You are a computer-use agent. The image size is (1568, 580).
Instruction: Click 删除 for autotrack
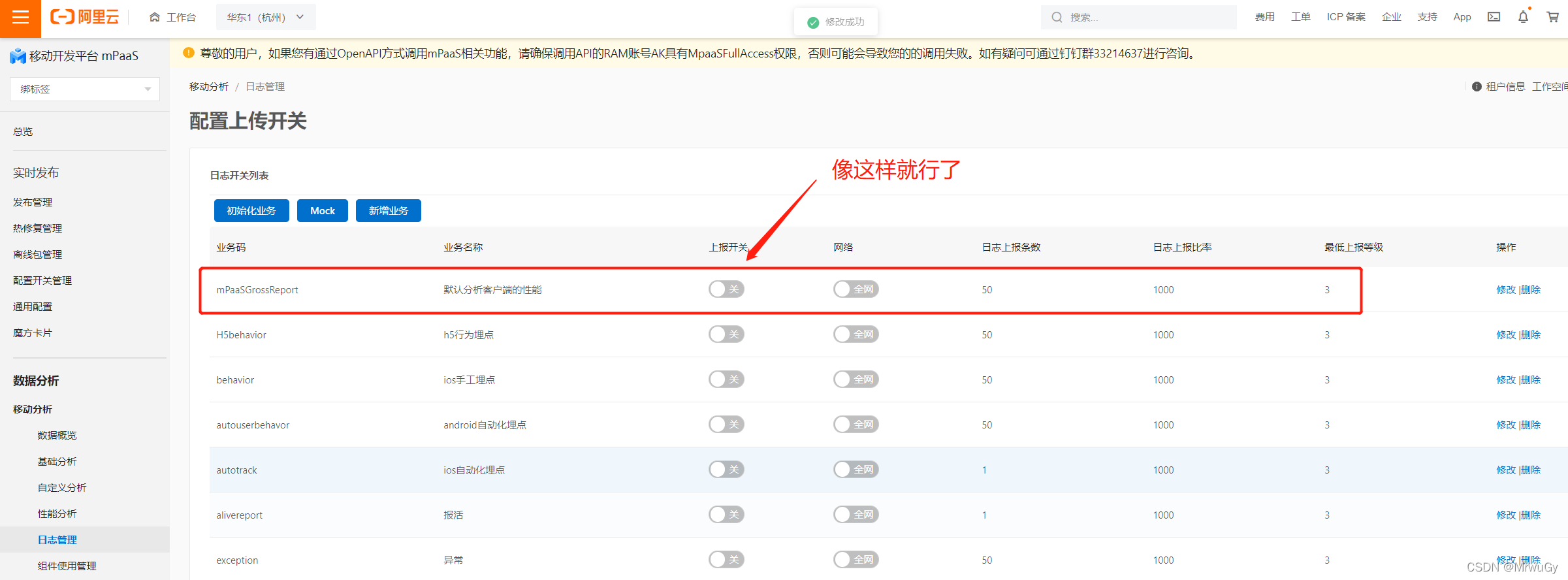point(1531,470)
